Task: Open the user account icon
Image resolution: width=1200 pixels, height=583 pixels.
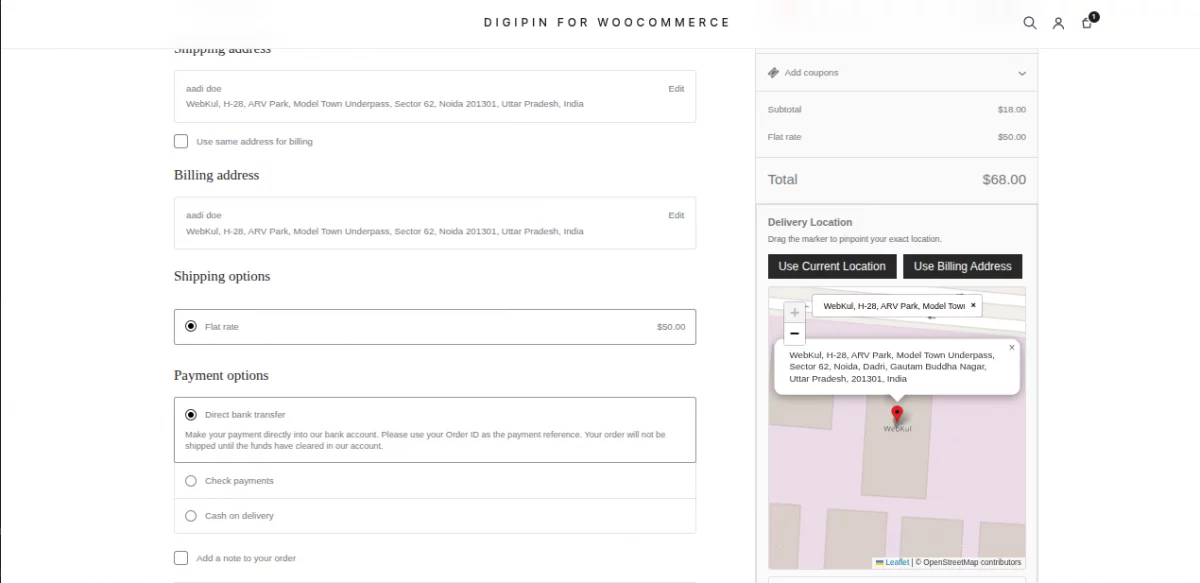Action: pyautogui.click(x=1058, y=23)
